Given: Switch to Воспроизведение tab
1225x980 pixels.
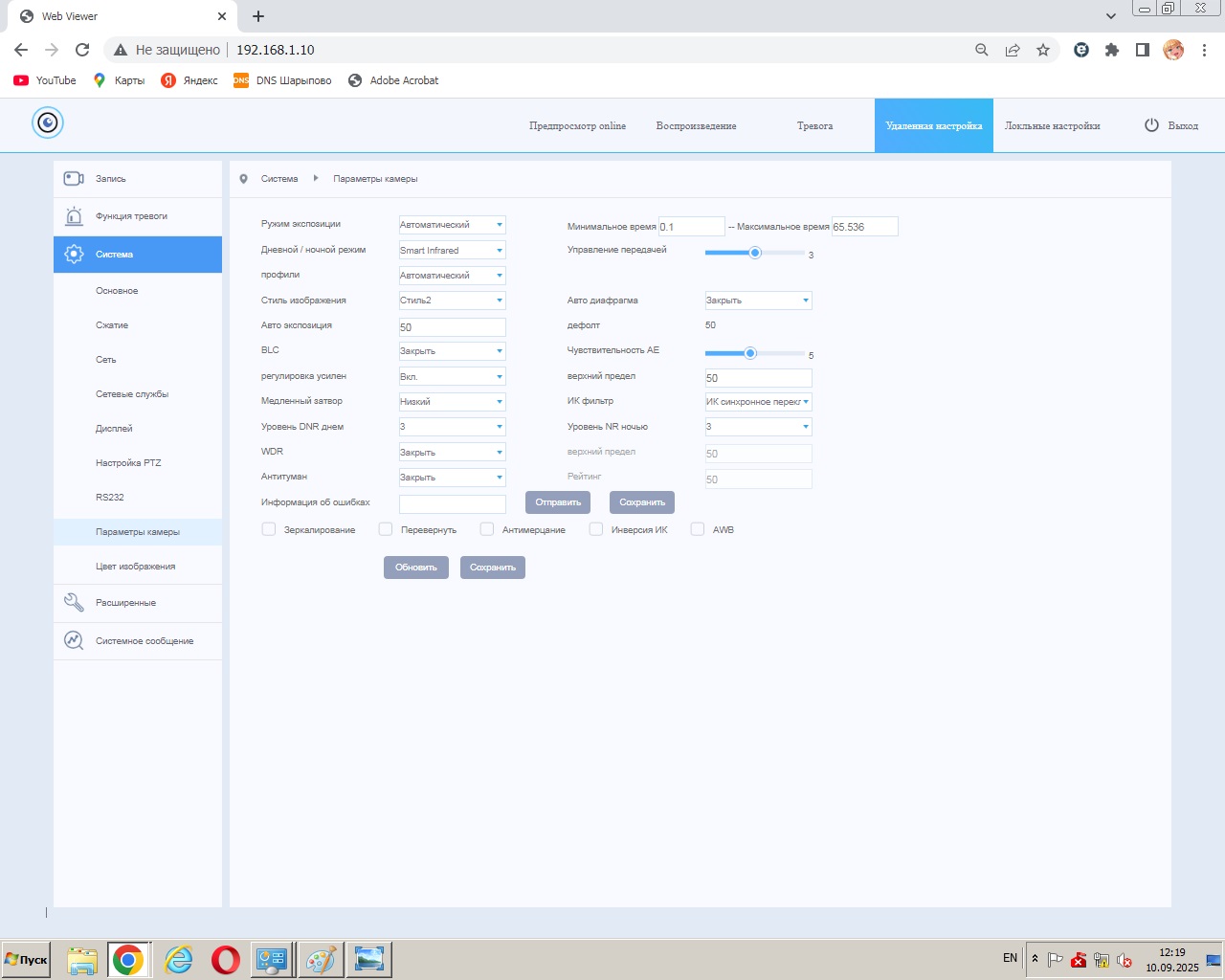Looking at the screenshot, I should point(696,126).
